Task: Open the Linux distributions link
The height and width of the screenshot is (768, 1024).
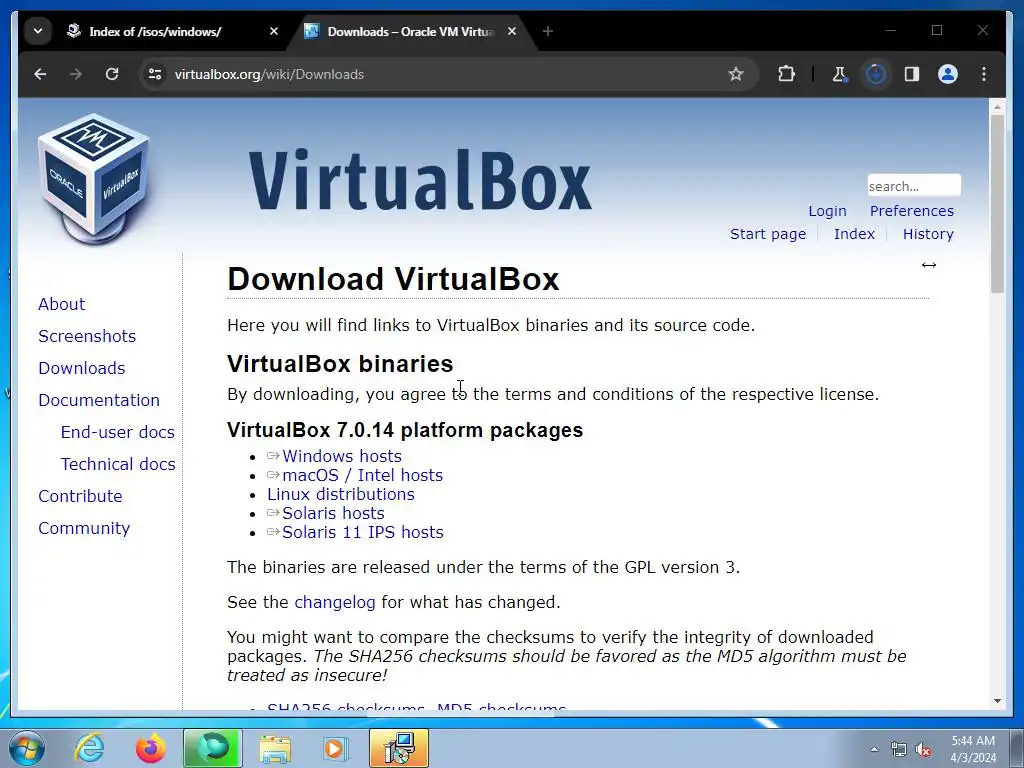Action: [x=341, y=494]
